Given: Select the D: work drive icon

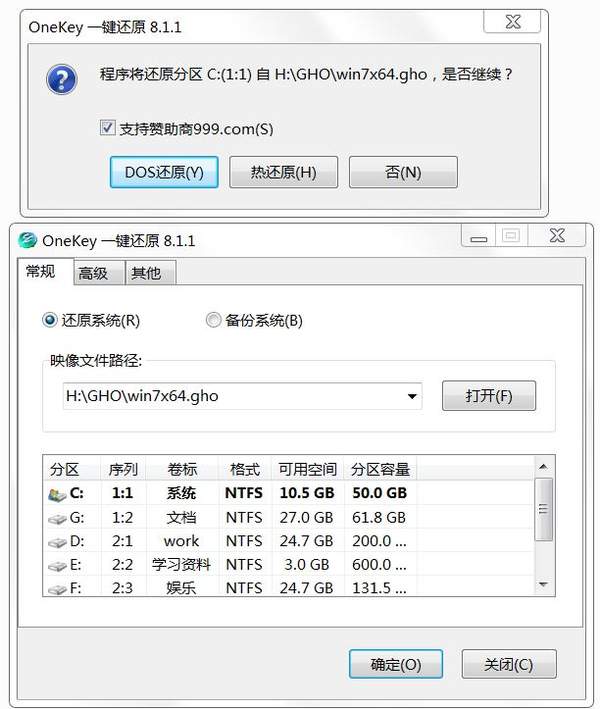Looking at the screenshot, I should [x=57, y=542].
